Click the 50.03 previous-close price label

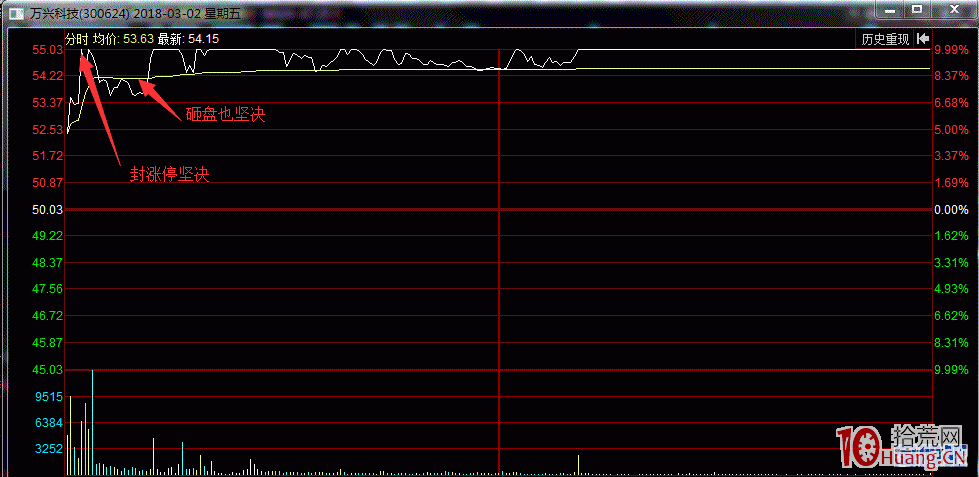(48, 210)
